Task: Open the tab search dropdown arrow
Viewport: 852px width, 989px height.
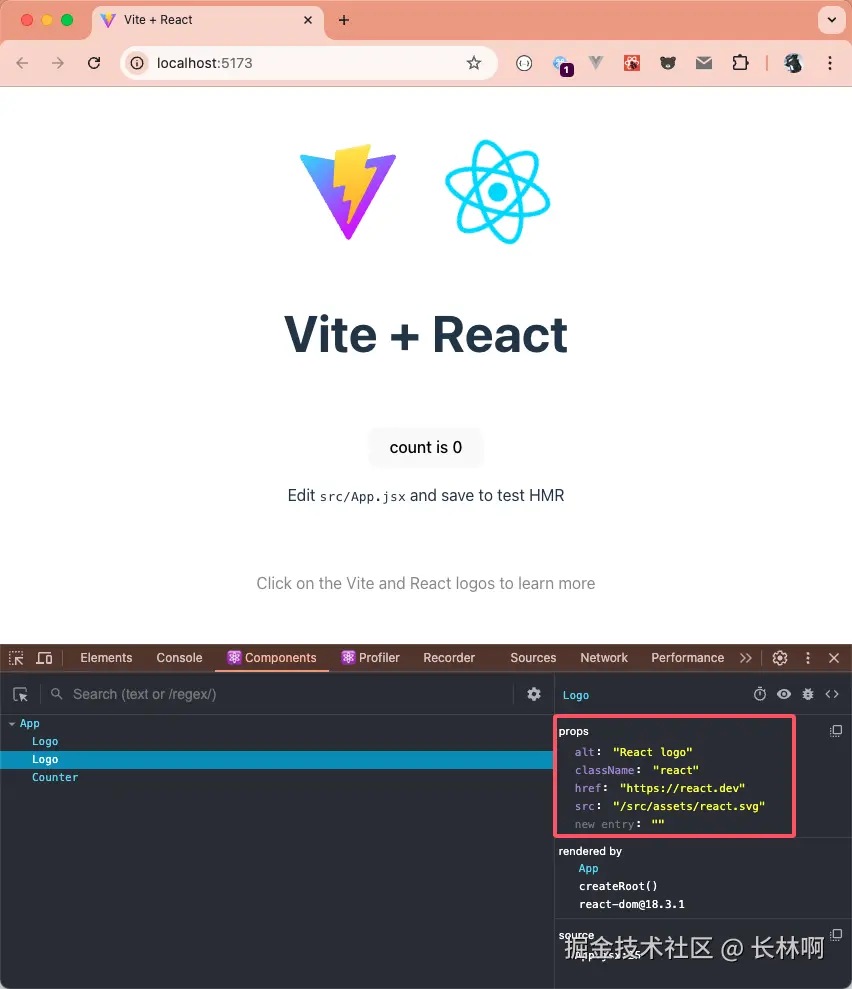Action: [832, 20]
